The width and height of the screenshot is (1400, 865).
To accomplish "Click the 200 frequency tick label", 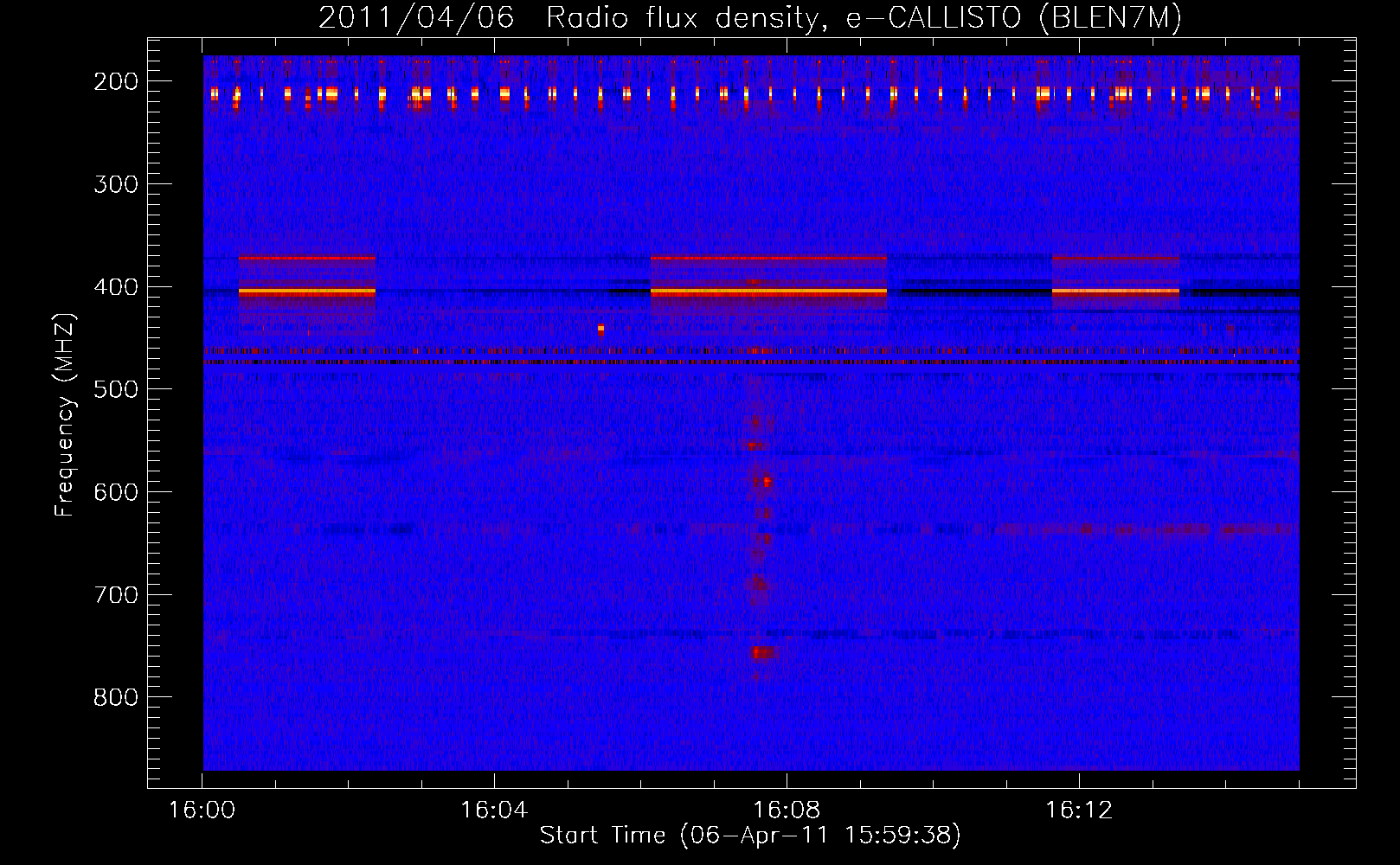I will point(116,81).
